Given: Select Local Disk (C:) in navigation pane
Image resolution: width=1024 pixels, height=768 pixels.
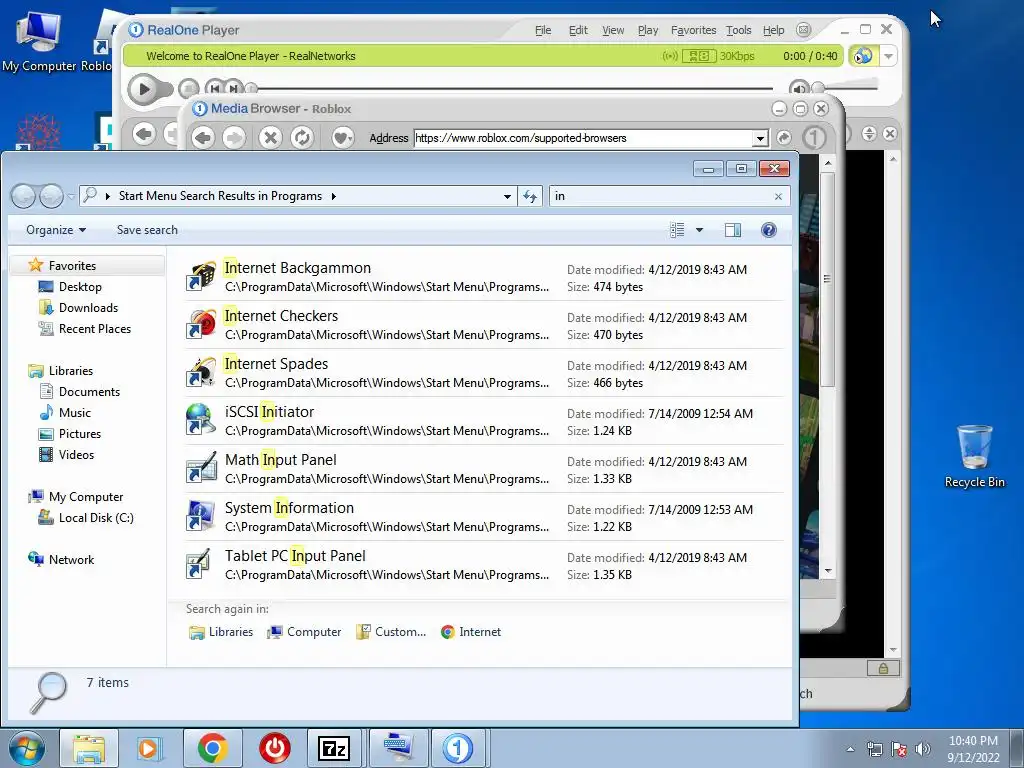Looking at the screenshot, I should 95,518.
